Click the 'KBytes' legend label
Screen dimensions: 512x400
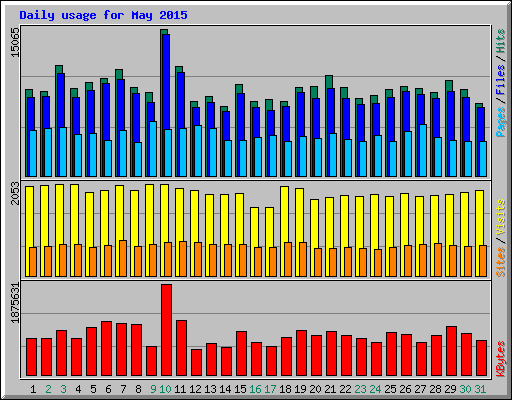point(501,359)
